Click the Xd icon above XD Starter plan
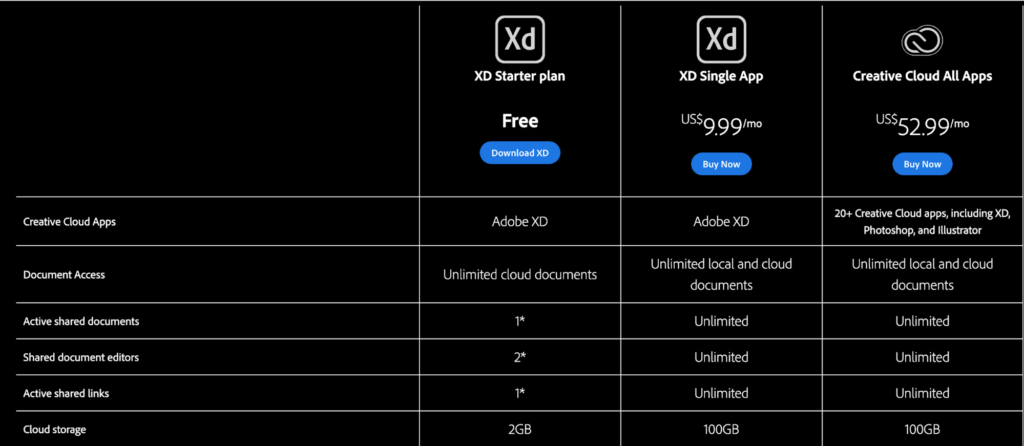Screen dimensions: 1024x446 [x=520, y=39]
